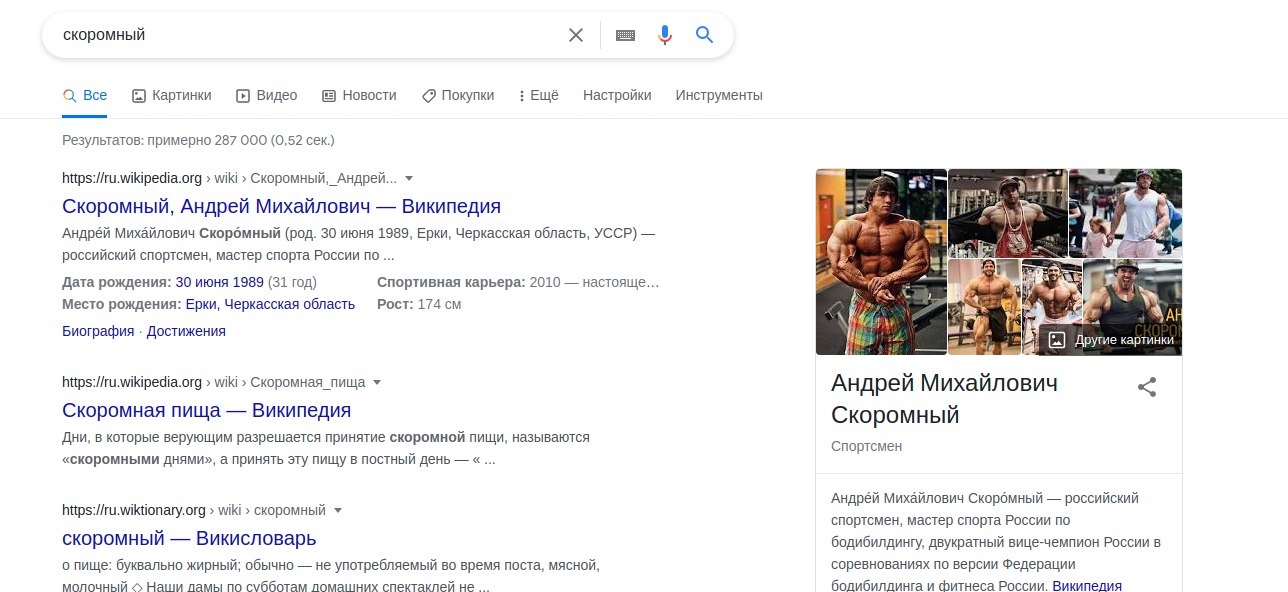Click the Андрей Михайлович Скоромный panel title
The image size is (1288, 592).
pyautogui.click(x=944, y=399)
